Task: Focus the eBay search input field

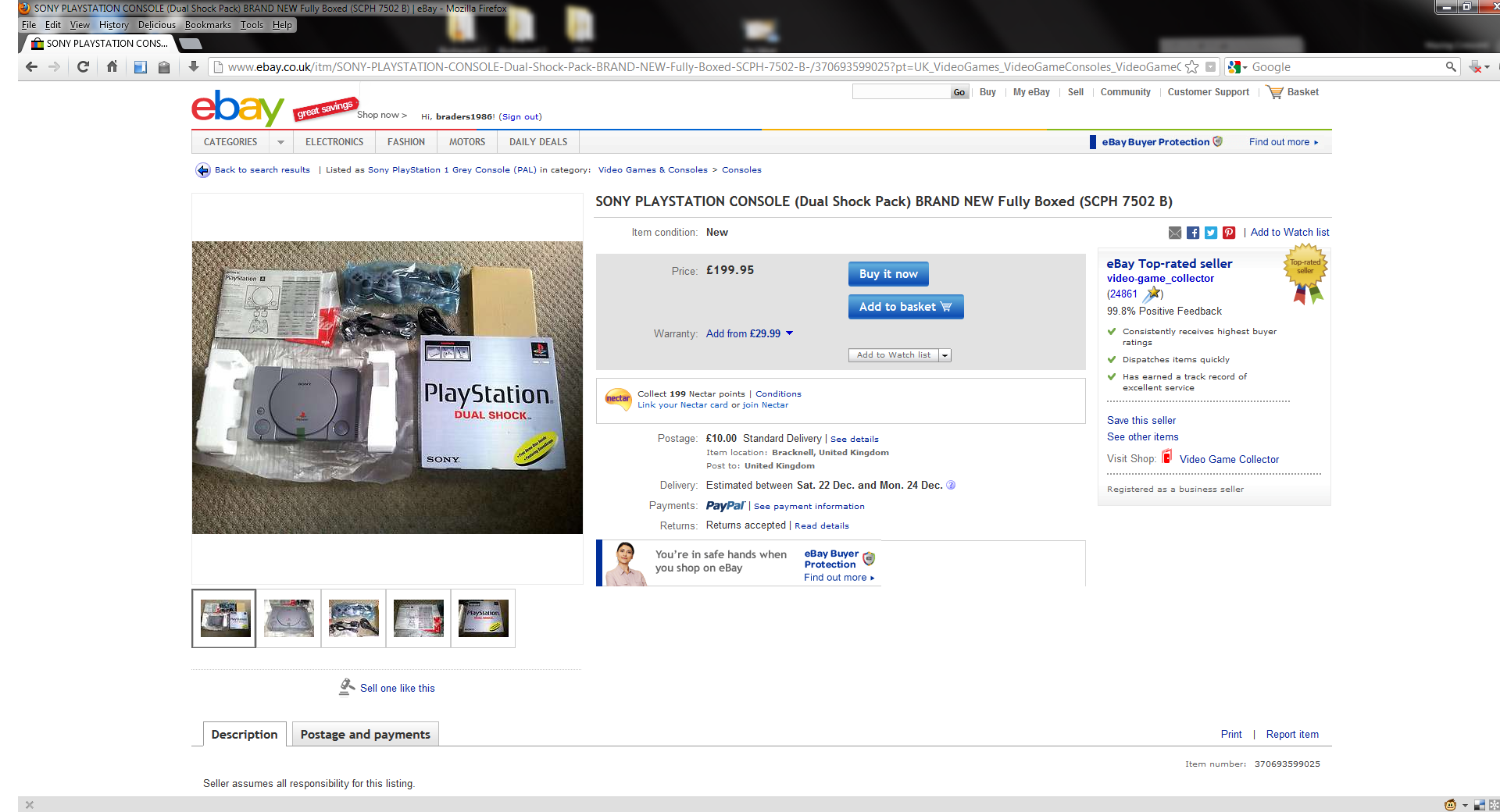Action: (x=901, y=92)
